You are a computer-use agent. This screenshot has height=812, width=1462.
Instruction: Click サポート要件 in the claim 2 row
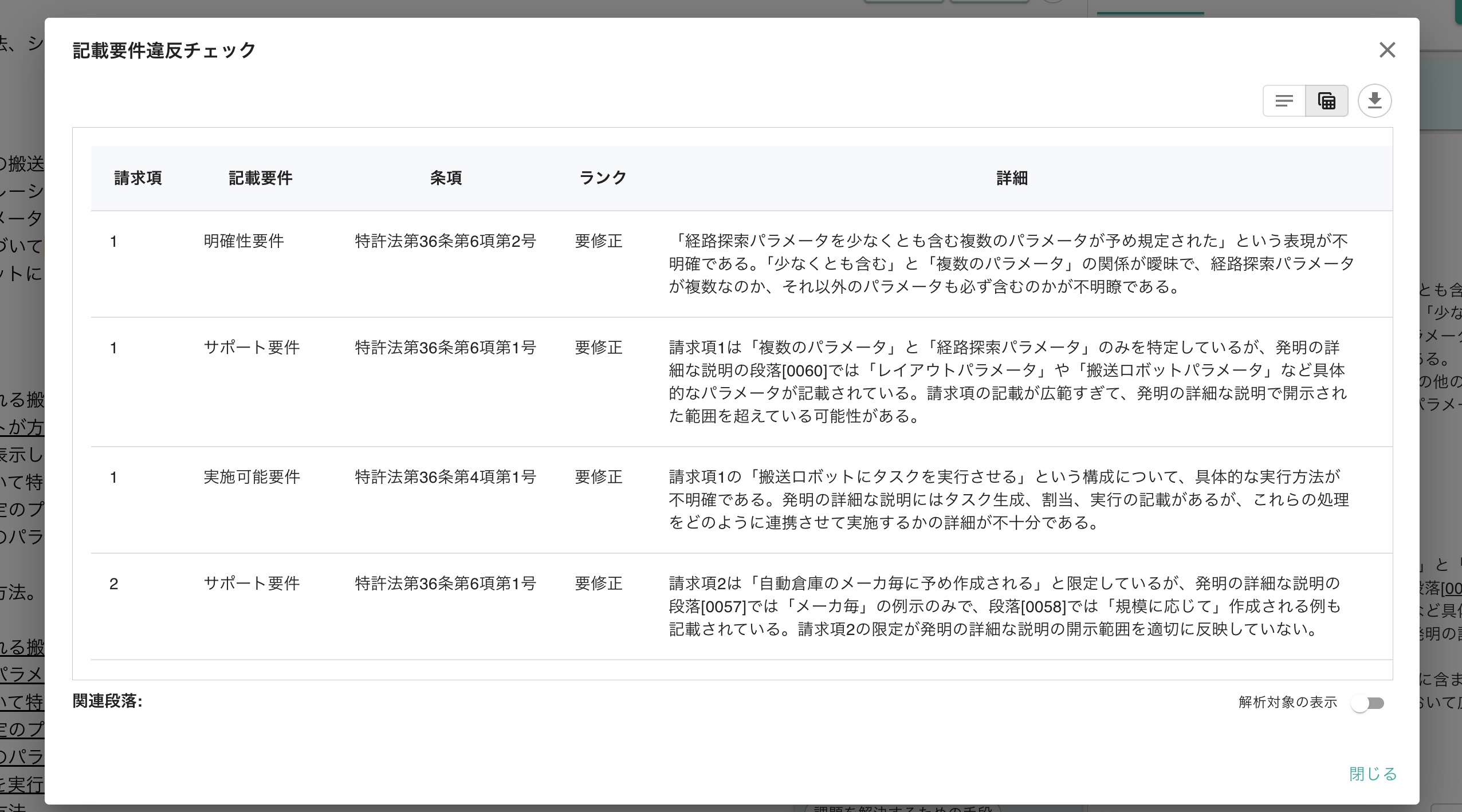click(251, 584)
